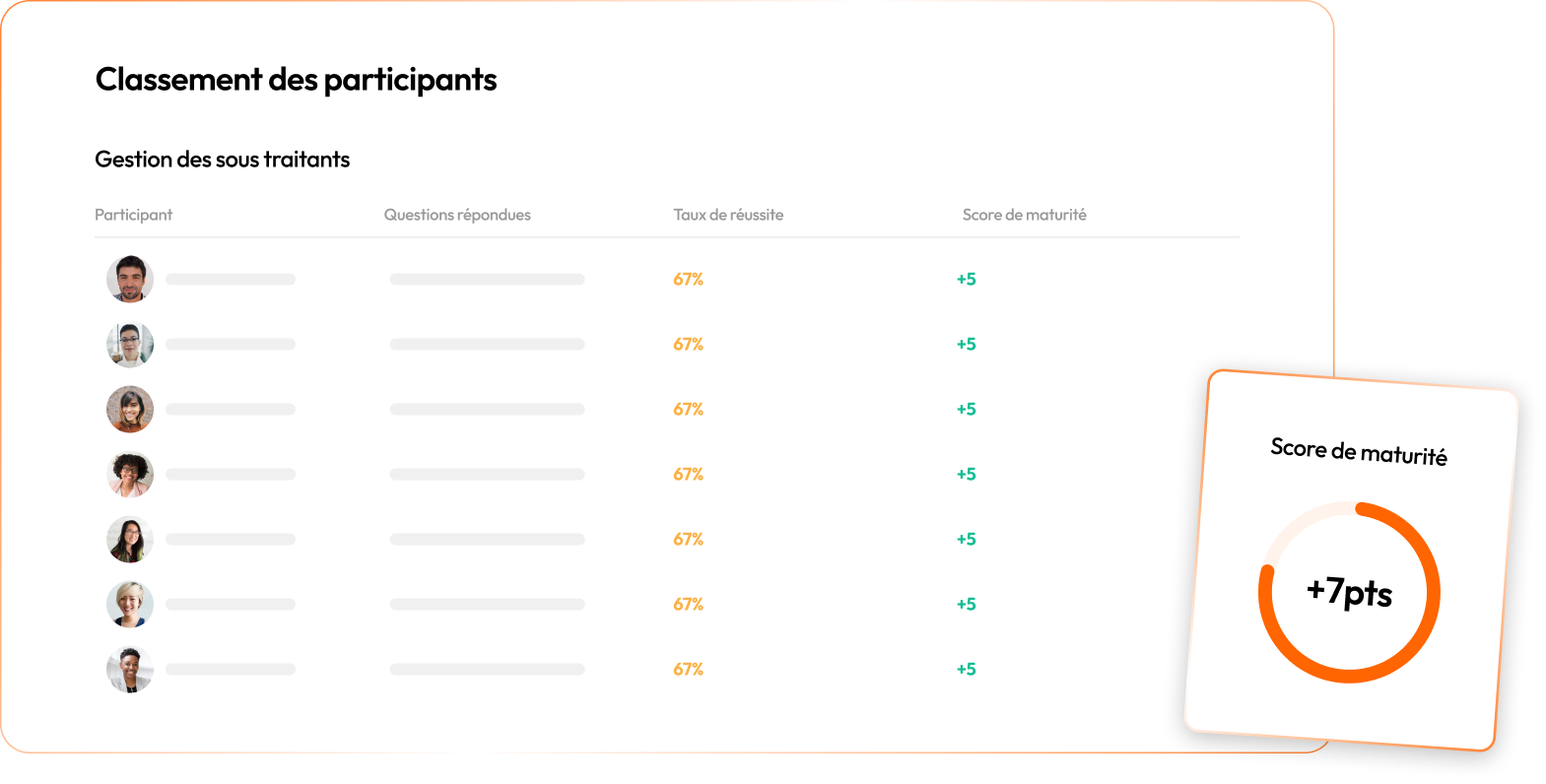The image size is (1546, 784).
Task: Click the fourth row's 67% success rate
Action: click(688, 474)
